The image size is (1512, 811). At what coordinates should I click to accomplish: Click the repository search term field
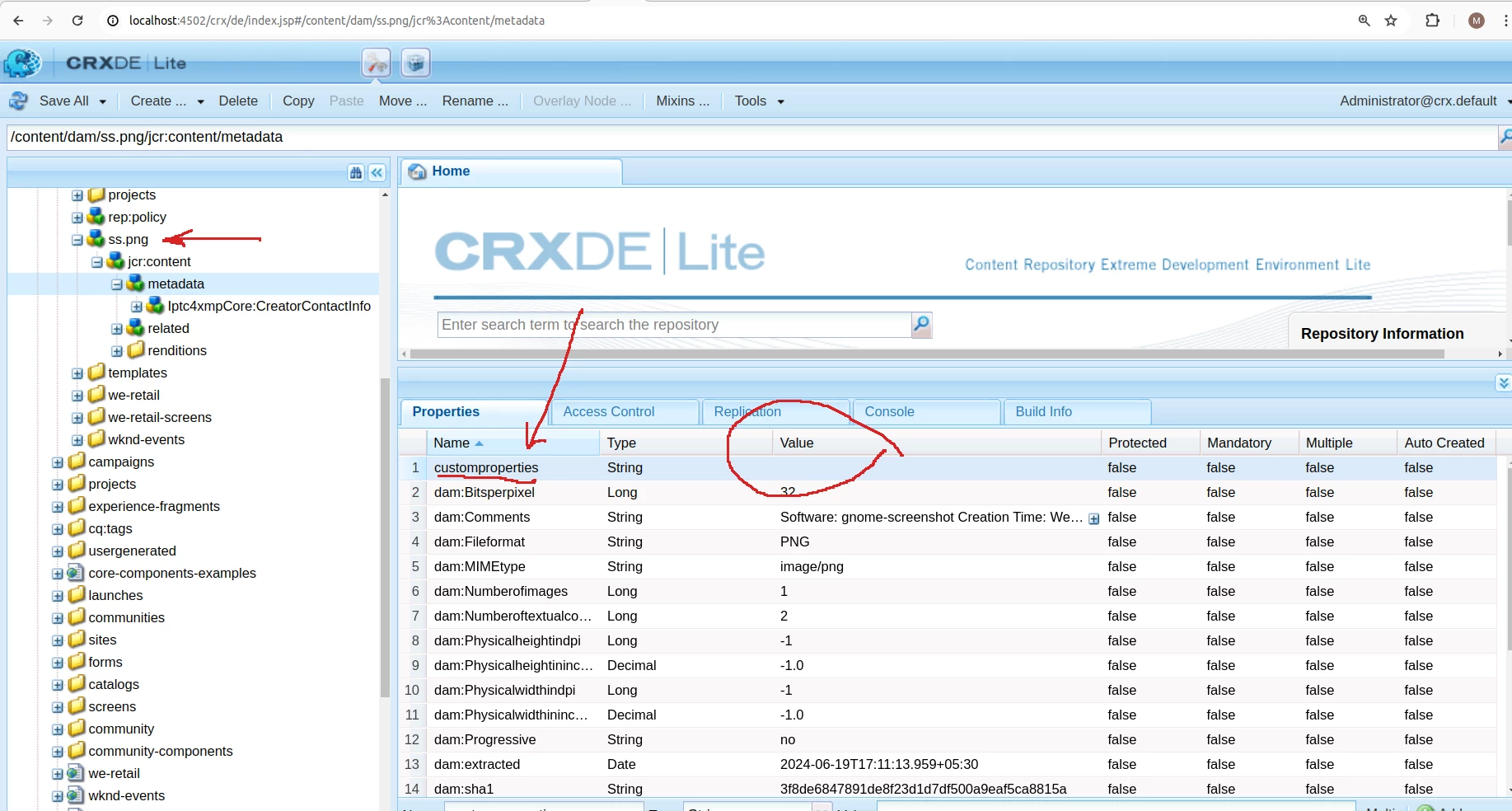[674, 325]
